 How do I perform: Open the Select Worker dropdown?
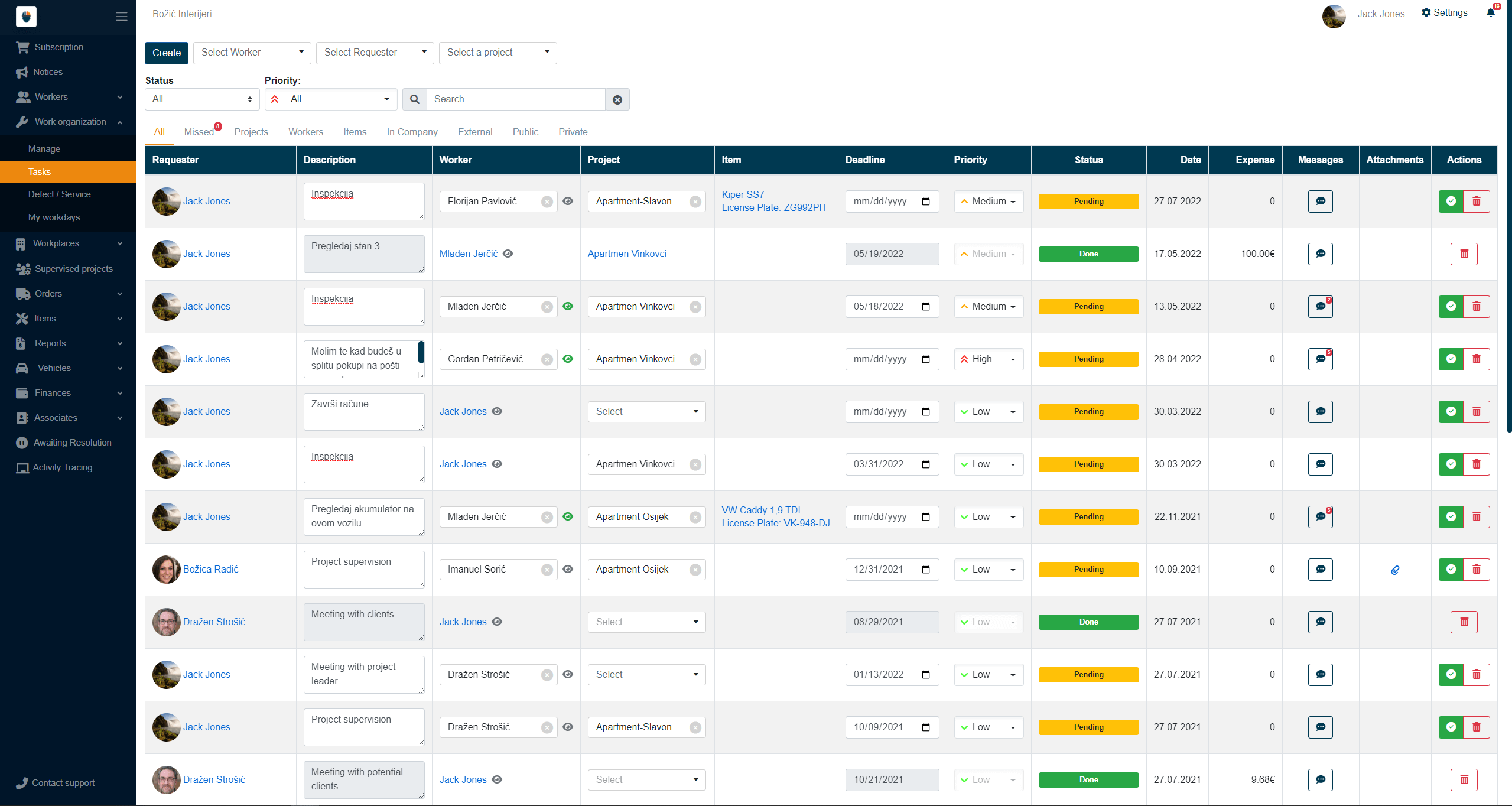[252, 53]
